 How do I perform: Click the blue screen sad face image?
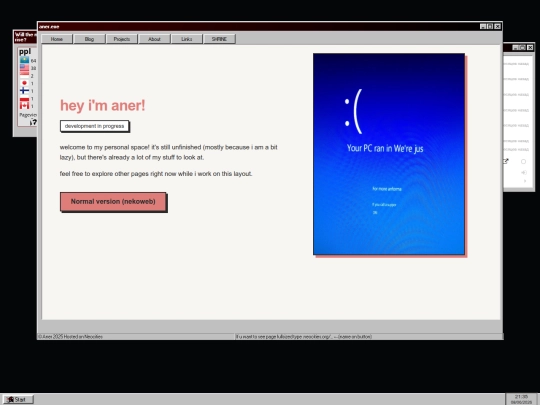389,154
